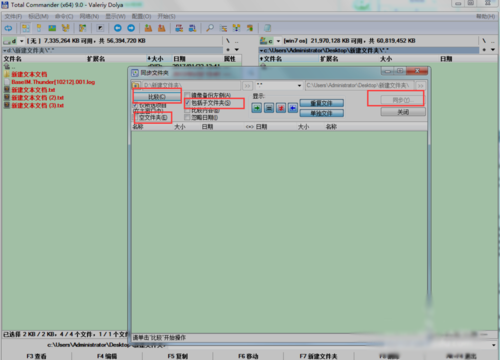Enable the 忽略日期 checkbox
The height and width of the screenshot is (360, 500).
tap(187, 118)
